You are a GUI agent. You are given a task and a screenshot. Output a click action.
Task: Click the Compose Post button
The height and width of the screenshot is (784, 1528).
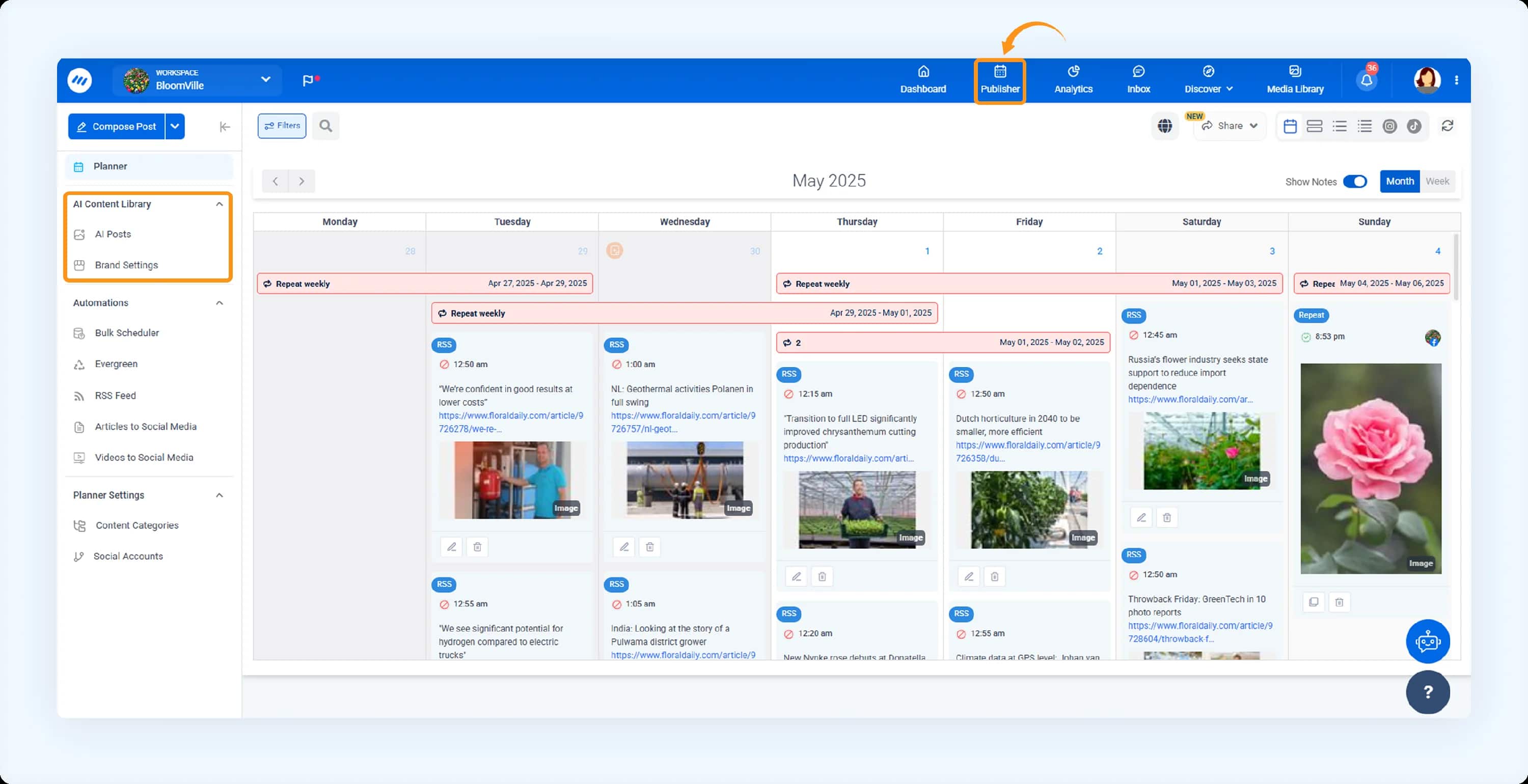tap(117, 126)
